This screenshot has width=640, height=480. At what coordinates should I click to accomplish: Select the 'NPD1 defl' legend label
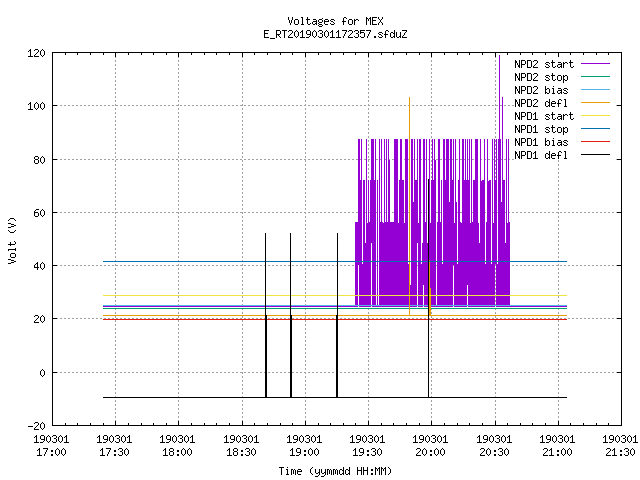click(541, 156)
